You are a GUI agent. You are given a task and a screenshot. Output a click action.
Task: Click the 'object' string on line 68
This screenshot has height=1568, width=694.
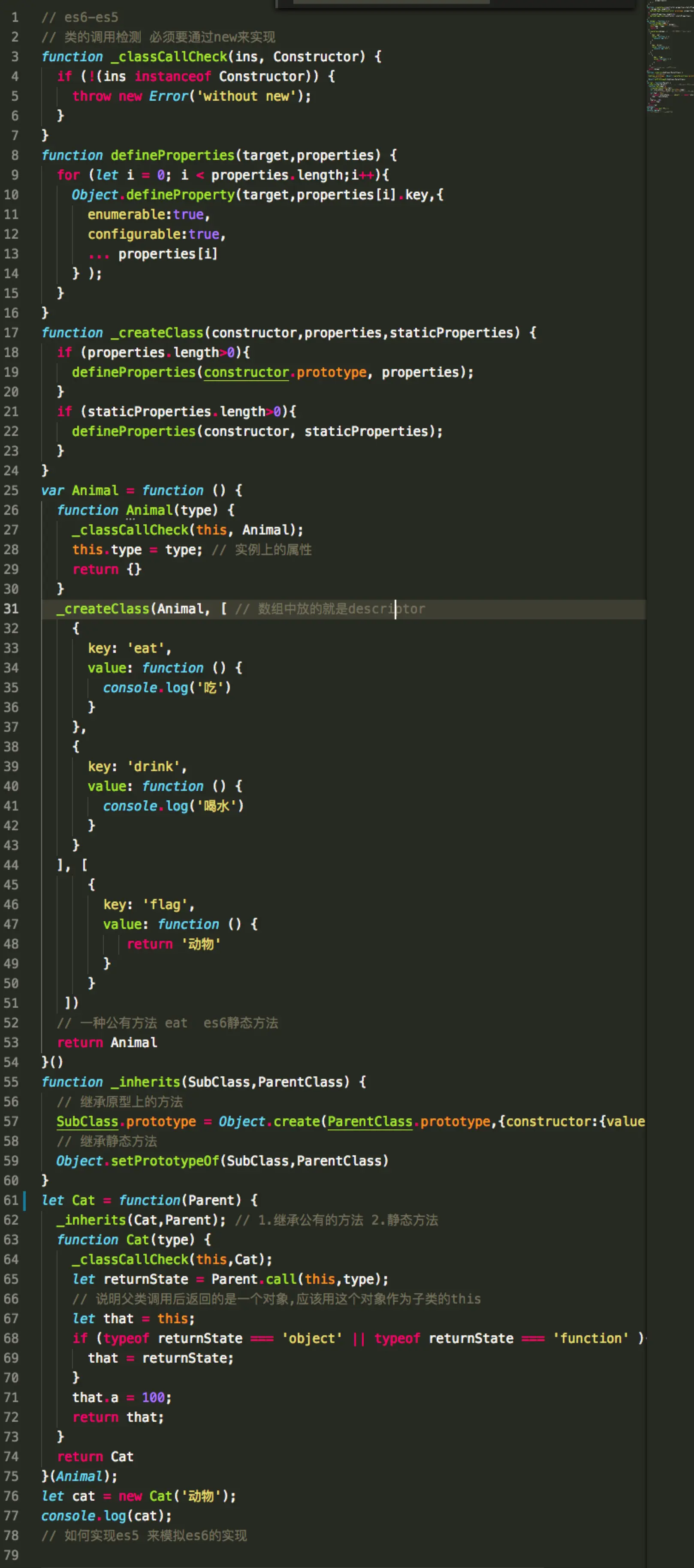pos(312,1339)
